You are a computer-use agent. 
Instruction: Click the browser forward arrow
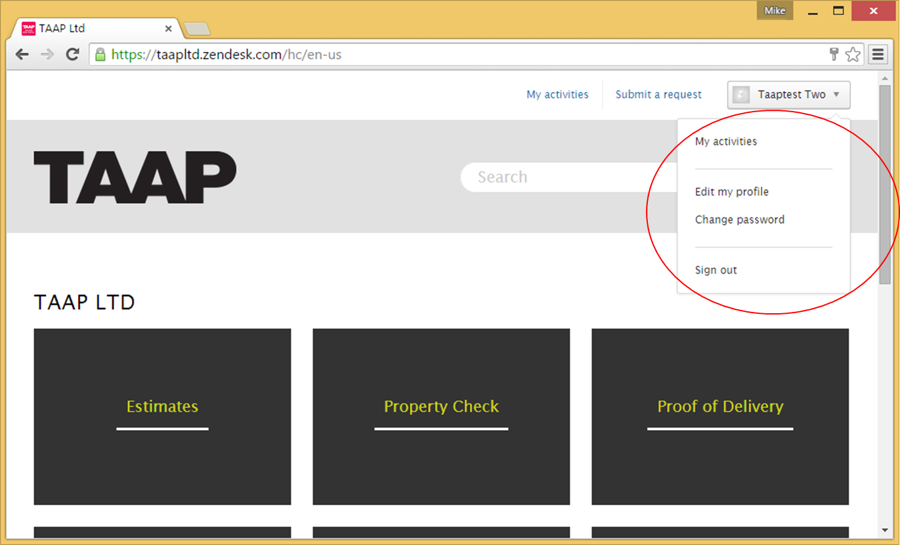(47, 55)
